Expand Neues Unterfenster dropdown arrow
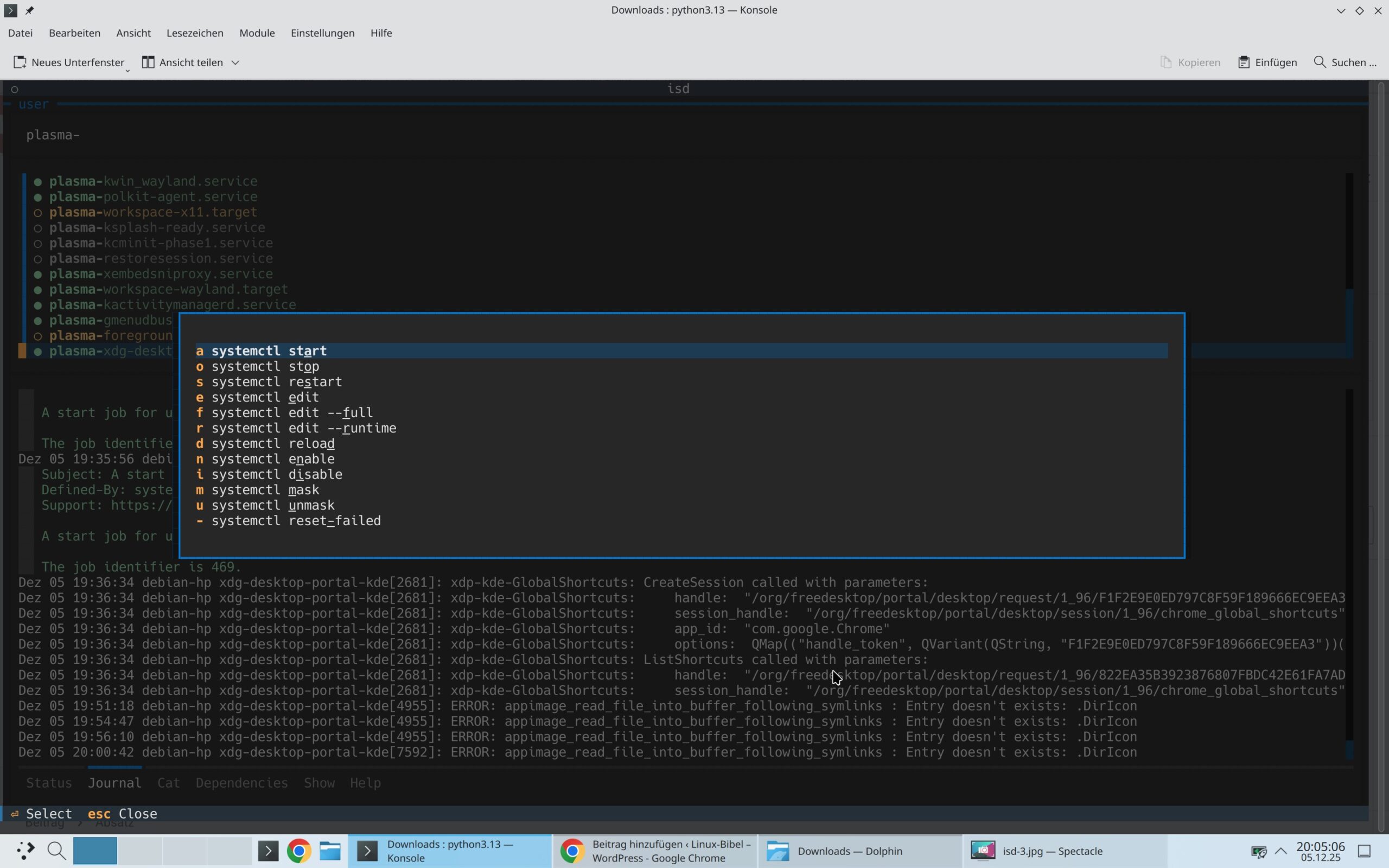The height and width of the screenshot is (868, 1389). point(128,70)
